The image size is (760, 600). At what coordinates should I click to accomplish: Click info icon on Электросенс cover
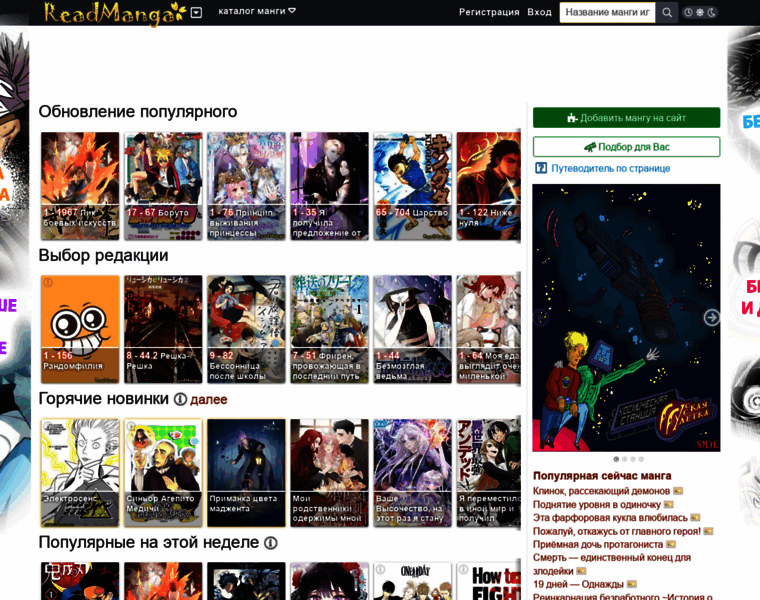[48, 426]
